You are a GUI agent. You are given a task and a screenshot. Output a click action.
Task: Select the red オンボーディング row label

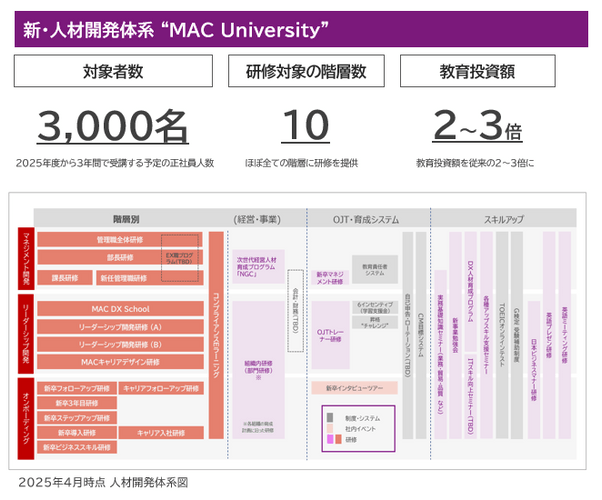(26, 419)
